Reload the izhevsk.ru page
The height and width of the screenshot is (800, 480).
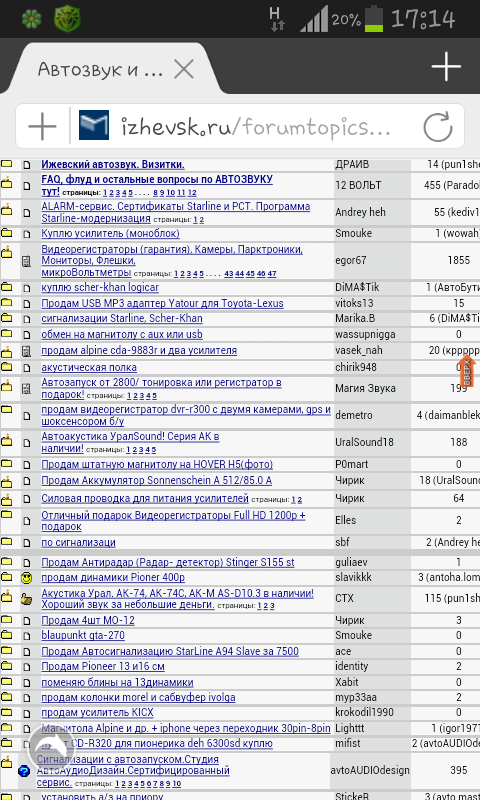click(438, 126)
